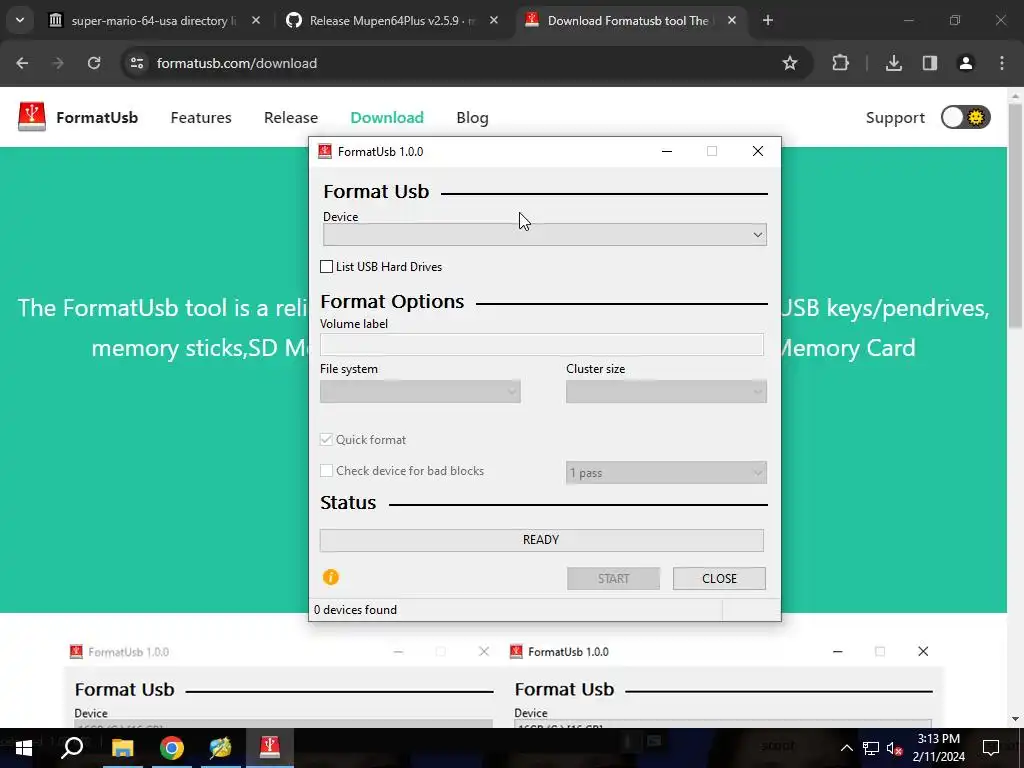Toggle the Quick format checkbox

(x=326, y=440)
